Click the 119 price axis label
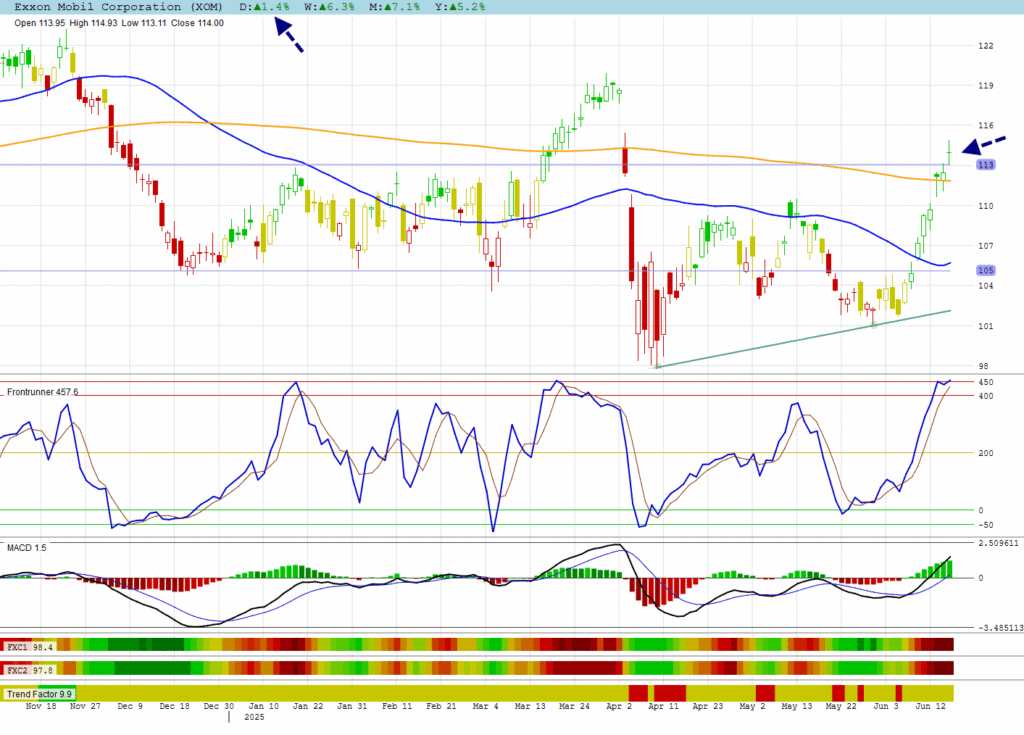Viewport: 1024px width, 735px height. pyautogui.click(x=985, y=86)
